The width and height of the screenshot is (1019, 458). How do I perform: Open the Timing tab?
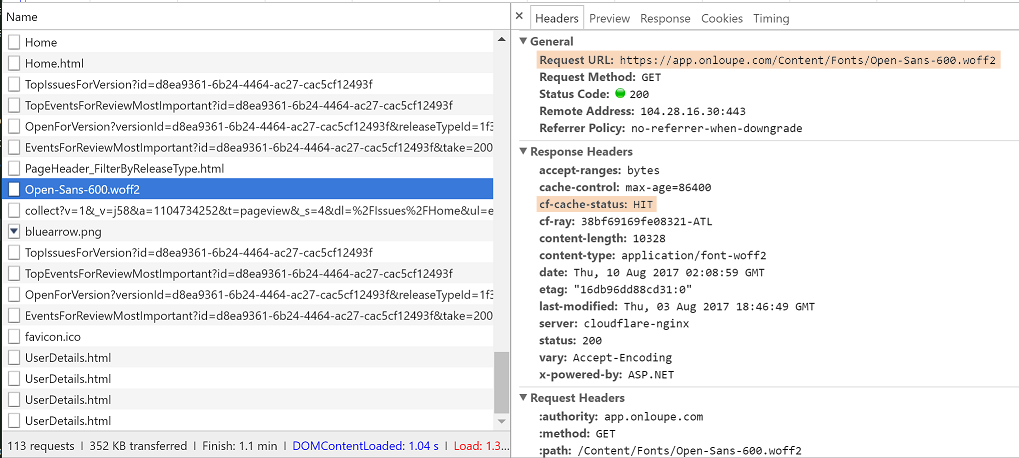point(771,18)
